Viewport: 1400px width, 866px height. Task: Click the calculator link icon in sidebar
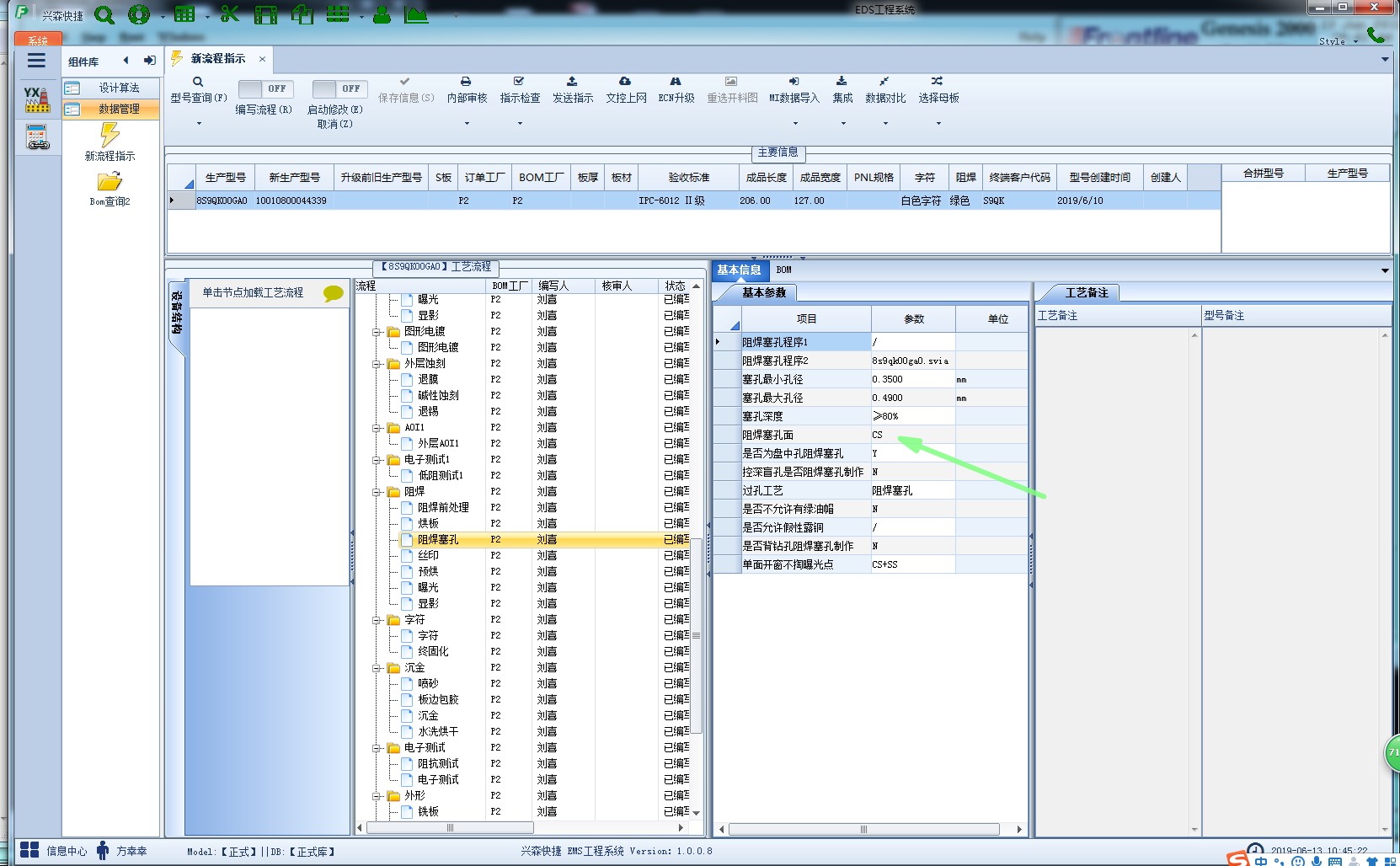(37, 138)
